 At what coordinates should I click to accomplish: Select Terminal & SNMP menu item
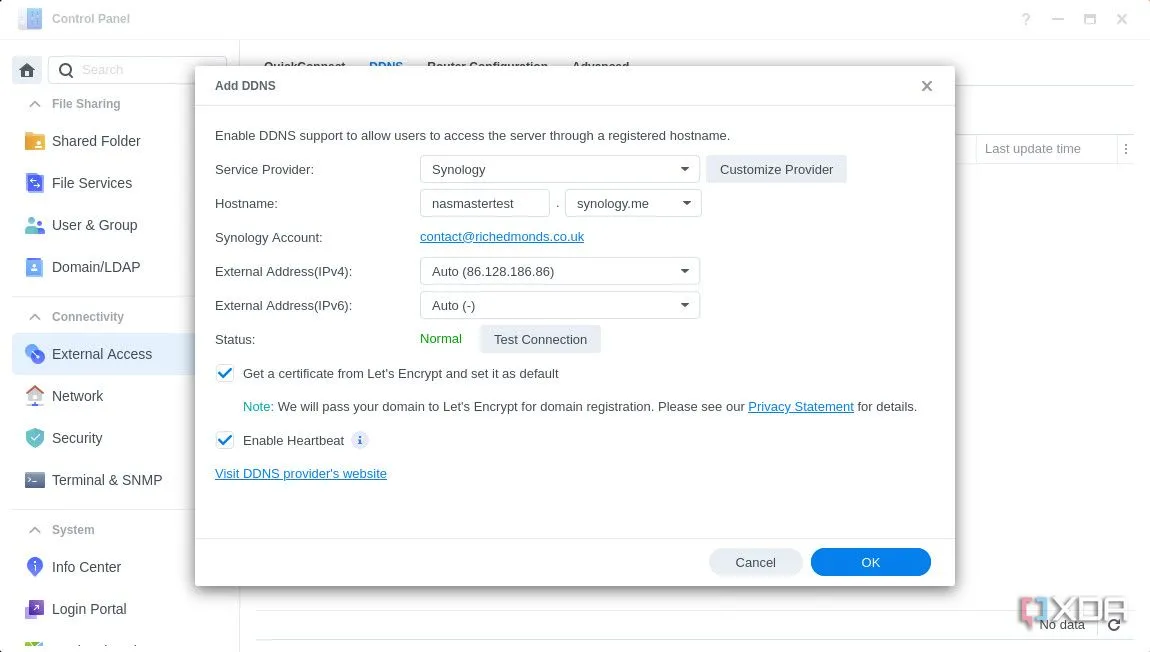103,480
